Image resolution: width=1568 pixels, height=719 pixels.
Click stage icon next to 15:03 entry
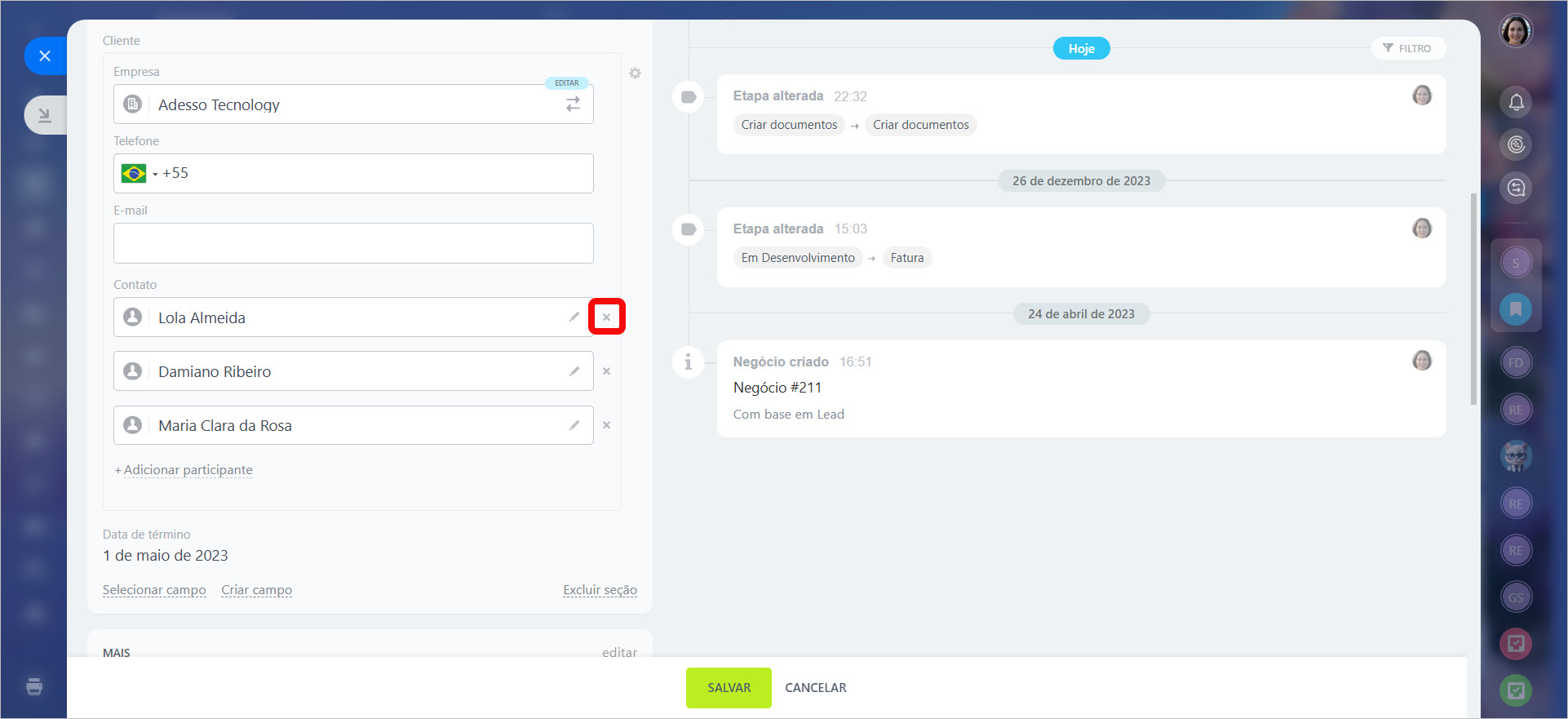click(x=689, y=229)
